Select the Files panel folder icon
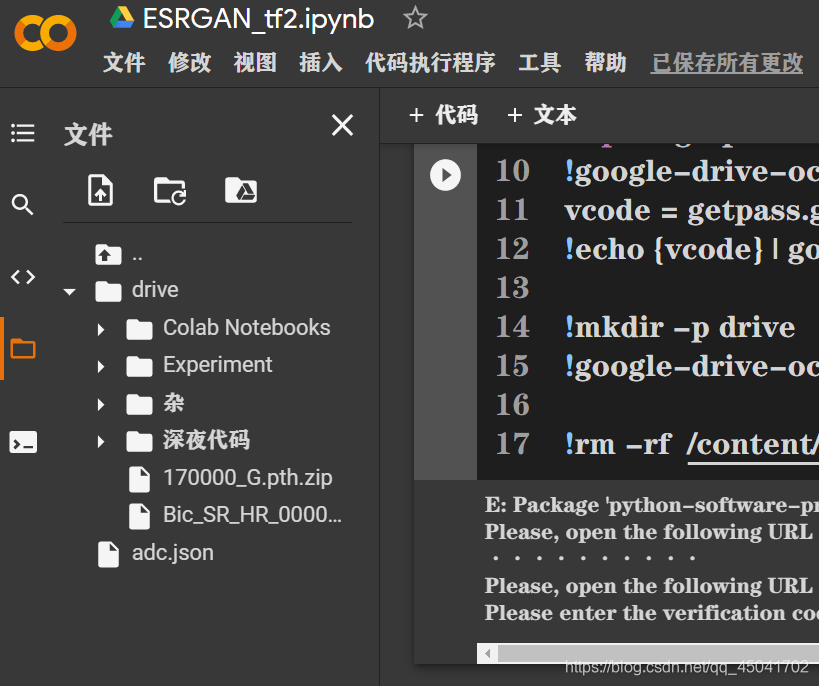Image resolution: width=819 pixels, height=686 pixels. pos(23,348)
